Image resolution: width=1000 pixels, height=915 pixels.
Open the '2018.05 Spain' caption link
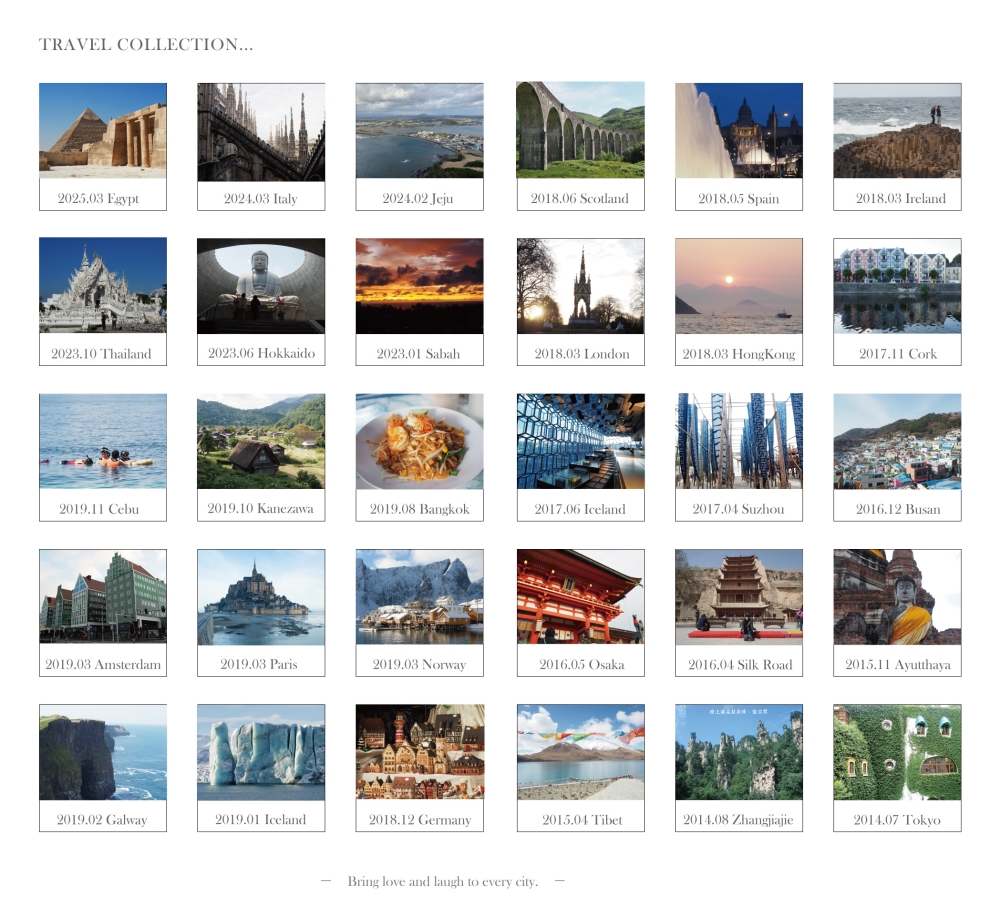[x=738, y=198]
